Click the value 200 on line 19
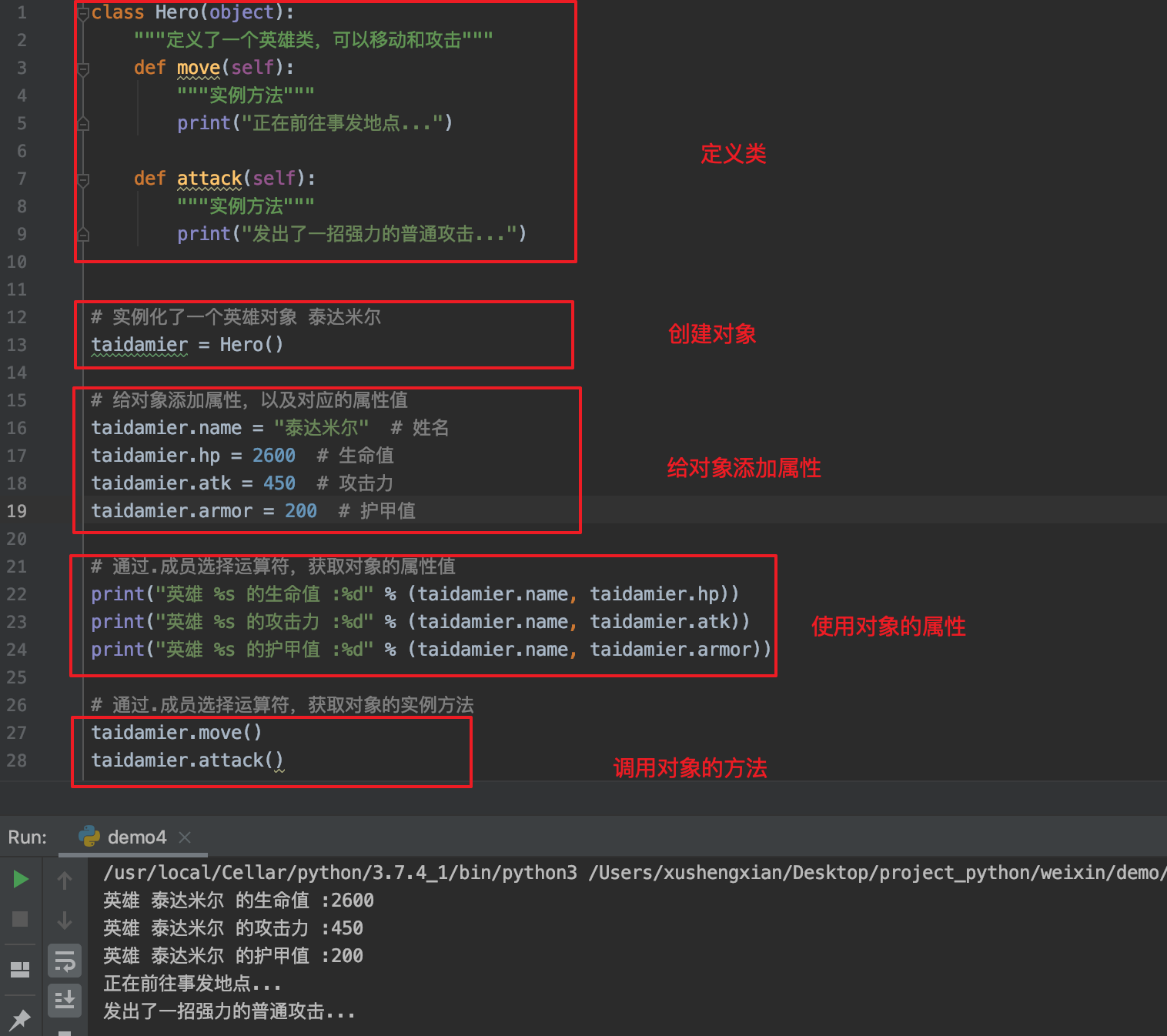1167x1036 pixels. pyautogui.click(x=301, y=511)
